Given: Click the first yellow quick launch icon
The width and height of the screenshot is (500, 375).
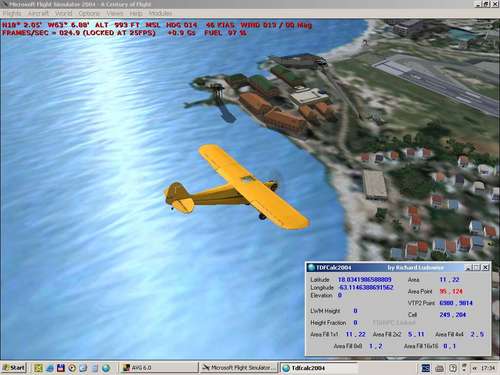Looking at the screenshot, I should pyautogui.click(x=38, y=368).
